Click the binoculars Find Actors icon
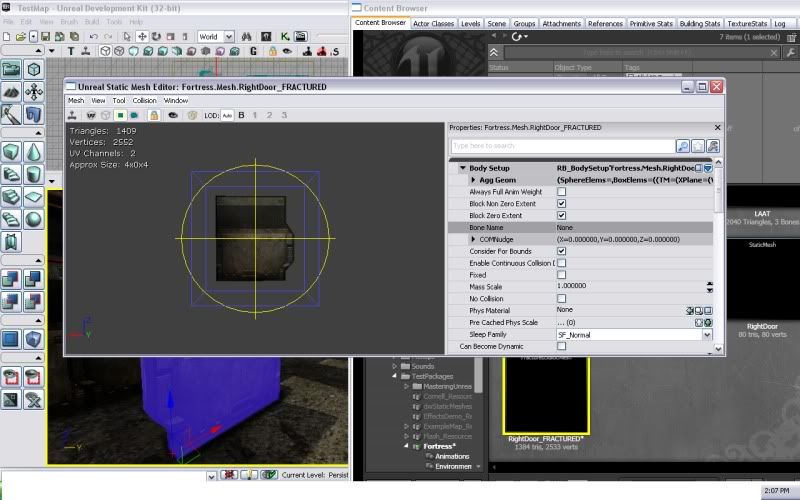 point(247,37)
